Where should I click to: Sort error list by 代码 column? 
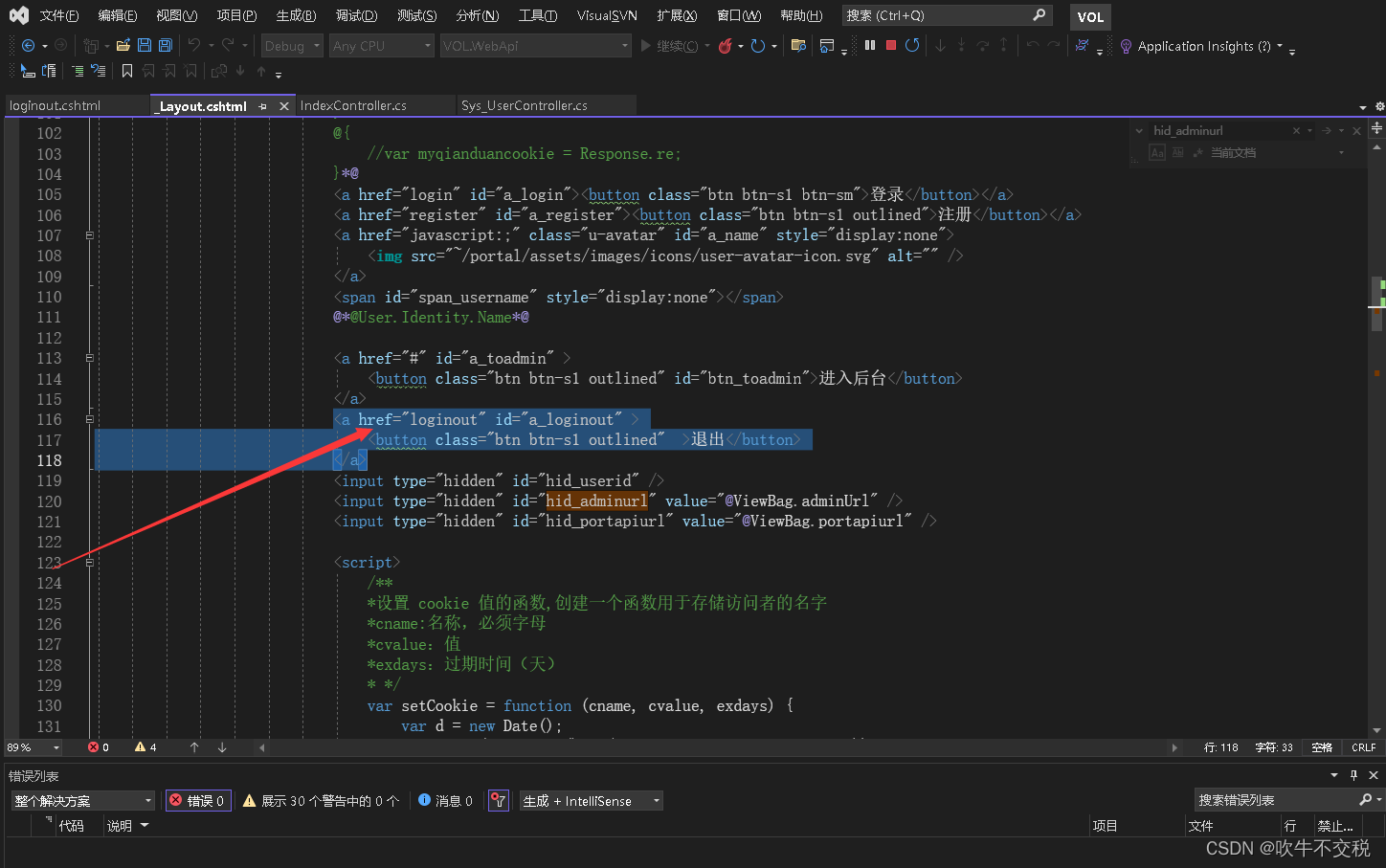point(71,826)
